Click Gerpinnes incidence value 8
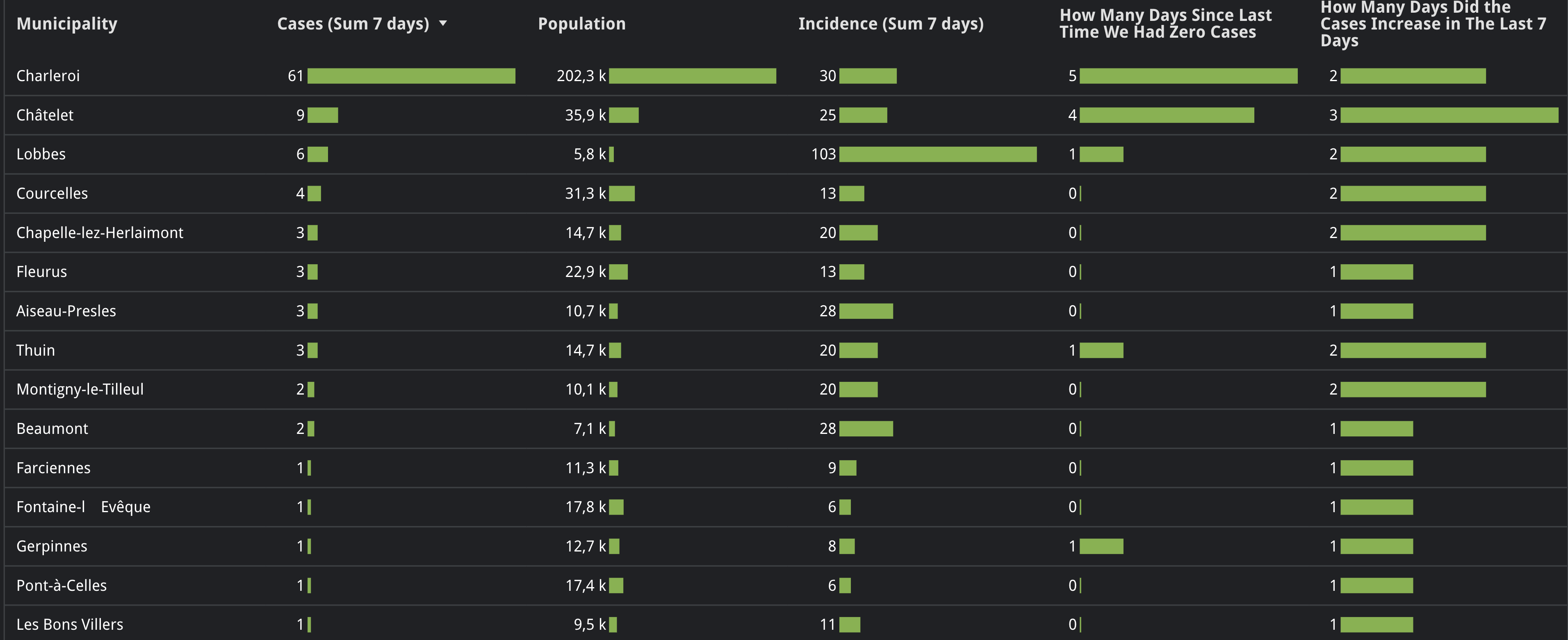 pyautogui.click(x=832, y=546)
